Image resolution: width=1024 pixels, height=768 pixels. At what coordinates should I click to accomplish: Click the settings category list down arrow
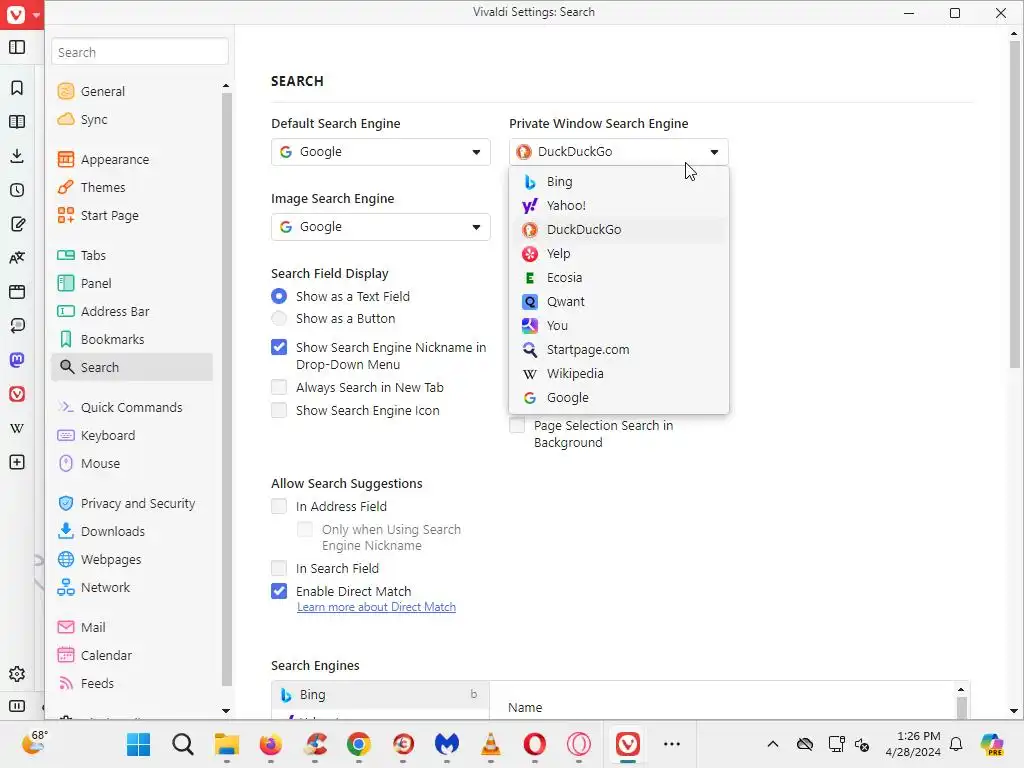pyautogui.click(x=226, y=711)
